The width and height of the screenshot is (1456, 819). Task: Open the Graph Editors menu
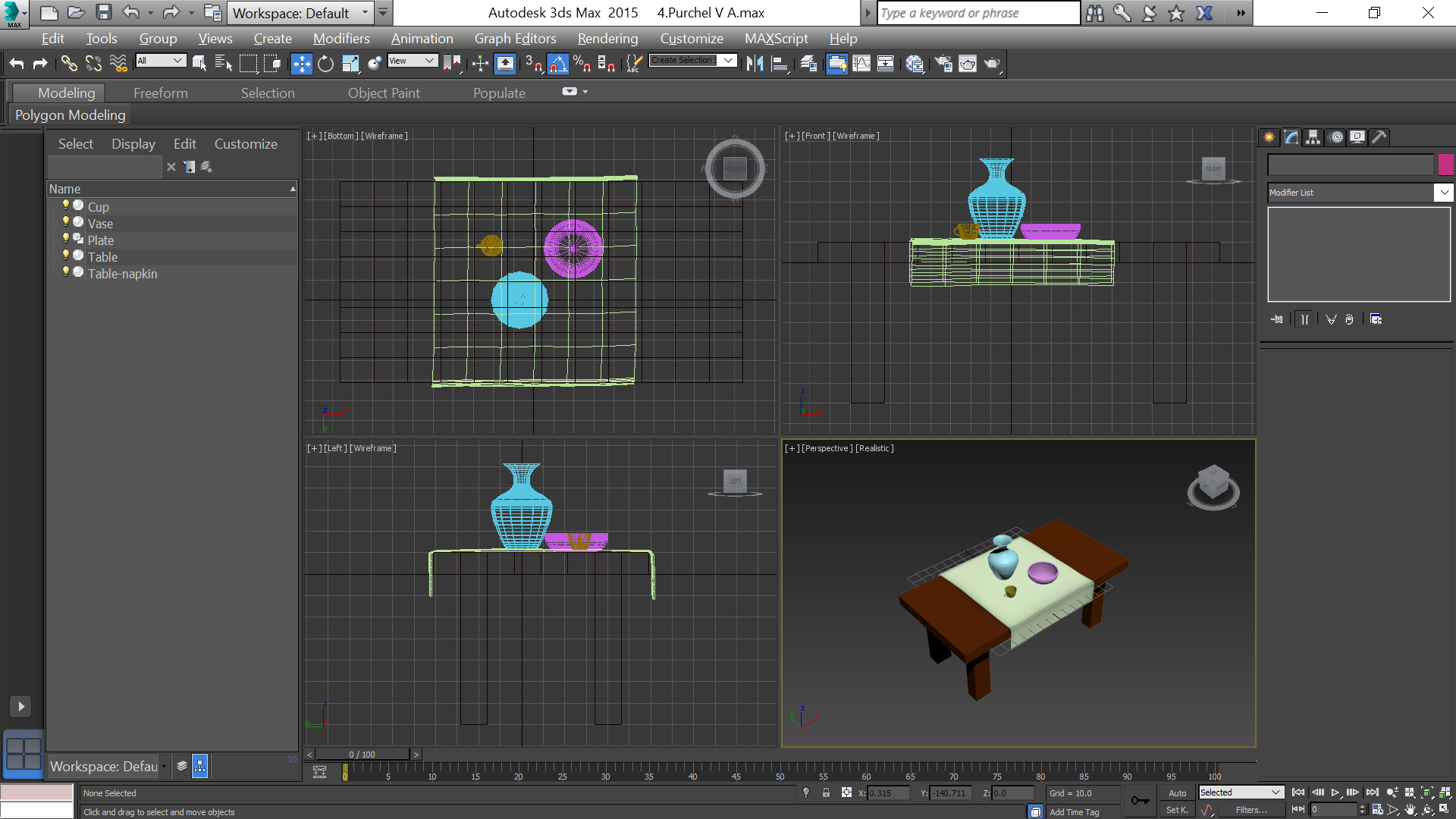(515, 39)
